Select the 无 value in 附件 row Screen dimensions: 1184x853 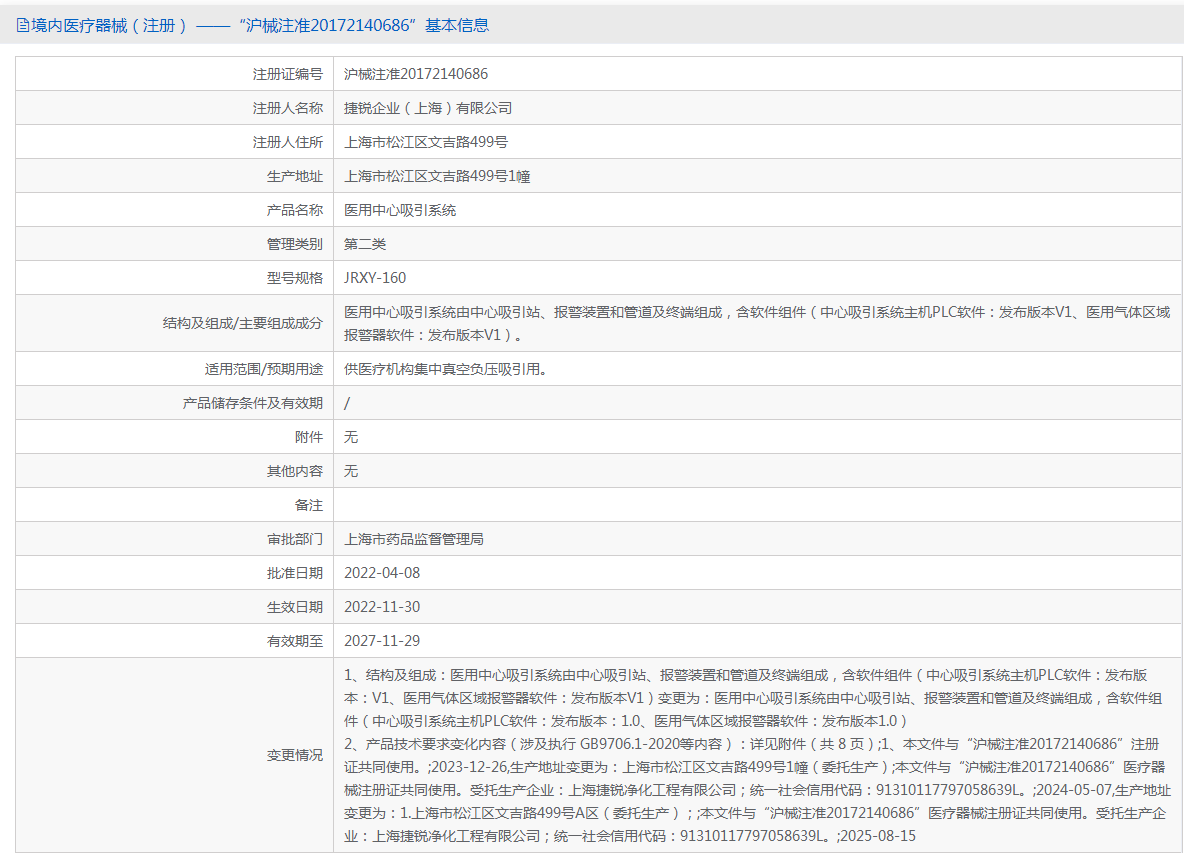pos(351,437)
